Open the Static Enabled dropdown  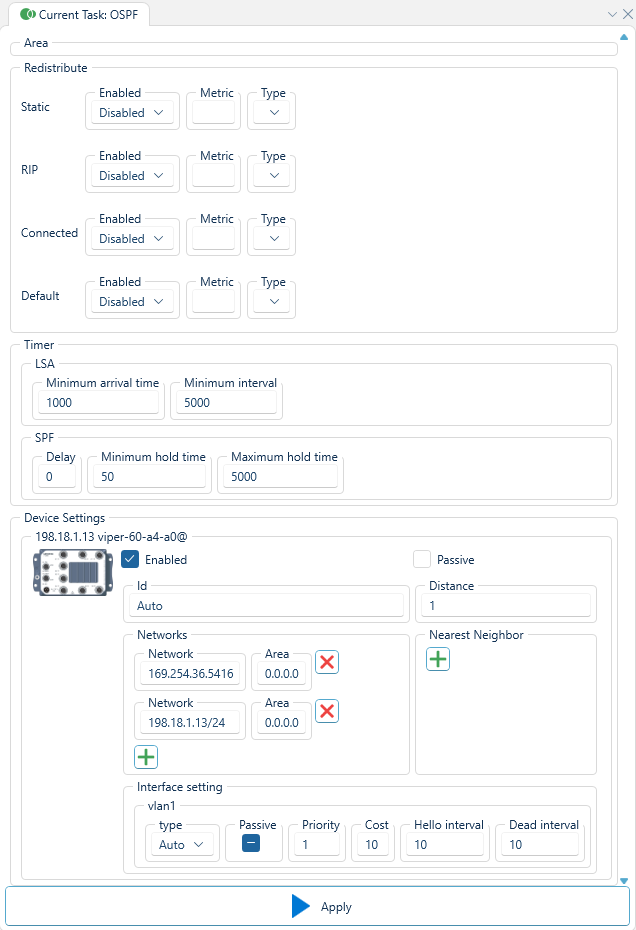click(x=132, y=113)
